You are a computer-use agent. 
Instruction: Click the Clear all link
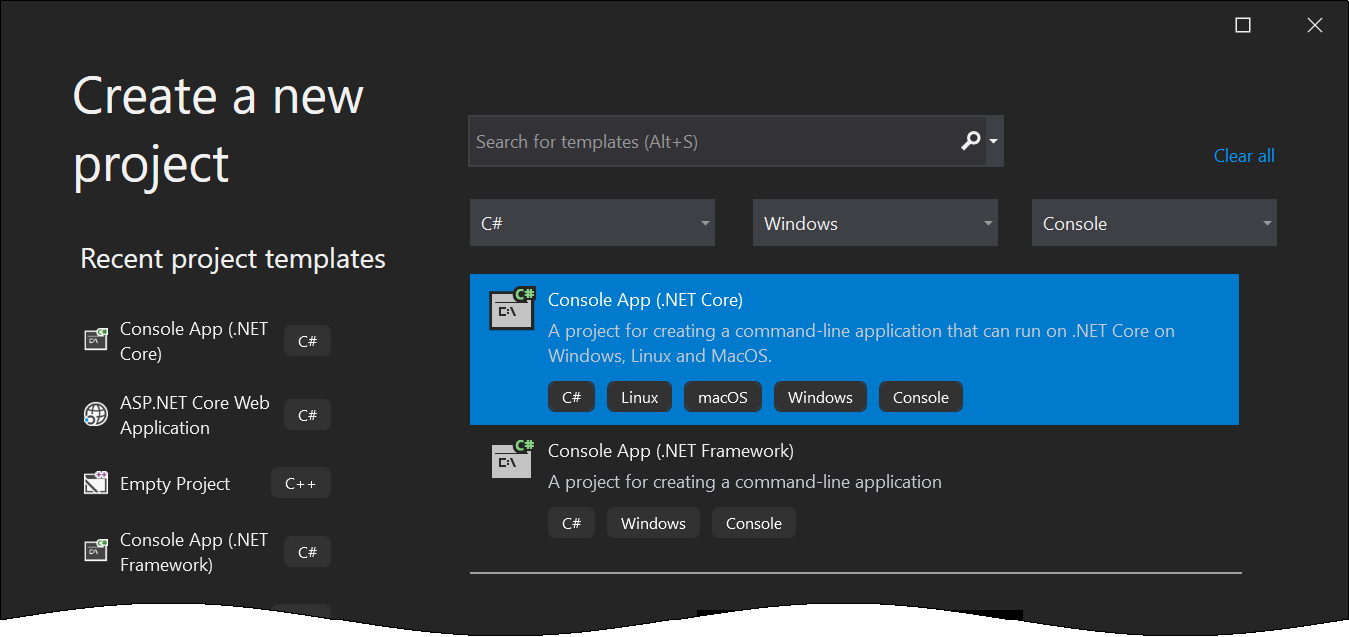pyautogui.click(x=1243, y=156)
